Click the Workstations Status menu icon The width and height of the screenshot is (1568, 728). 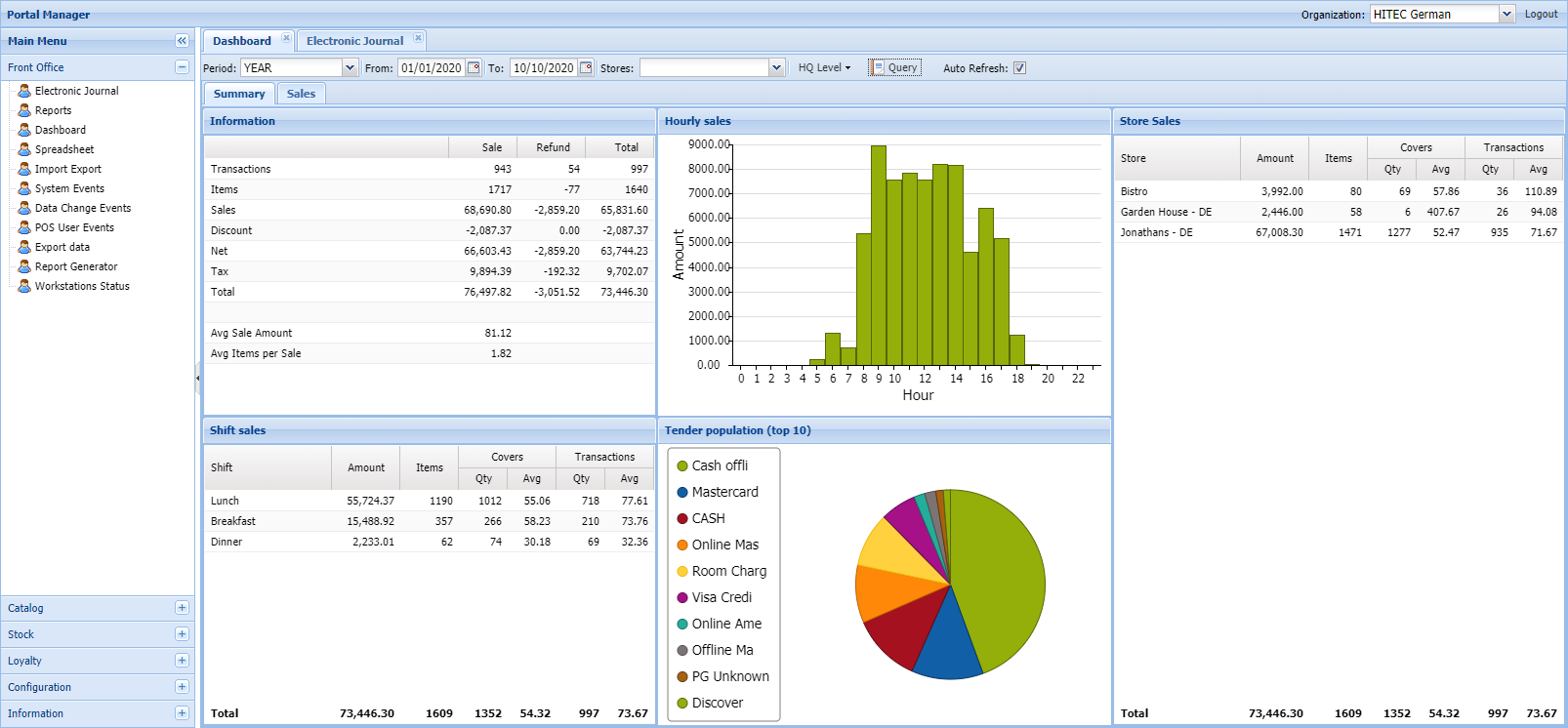click(24, 286)
